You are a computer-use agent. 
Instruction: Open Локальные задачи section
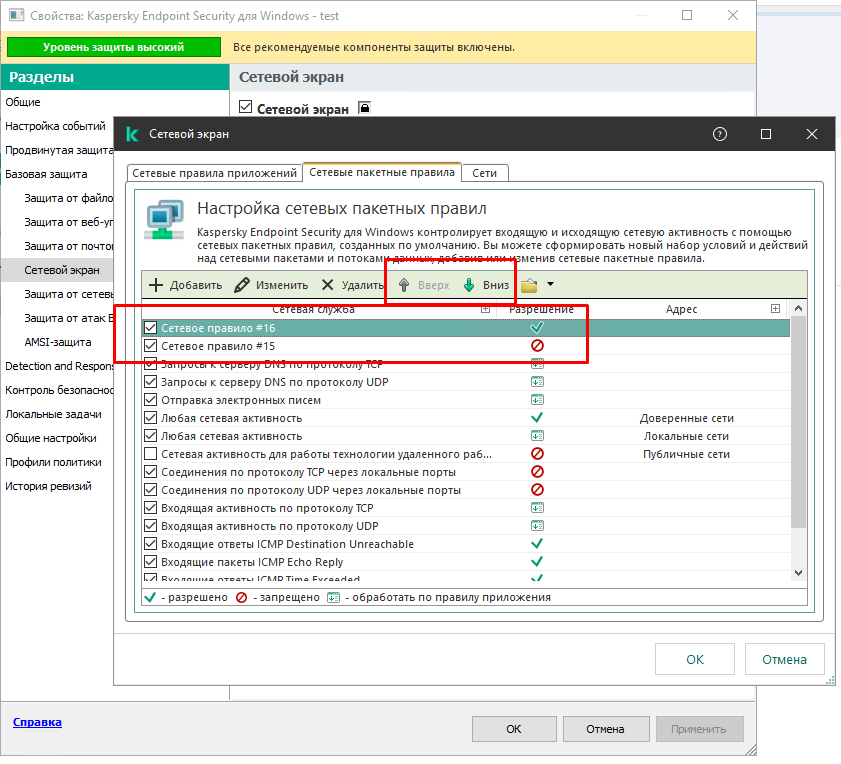click(x=53, y=414)
